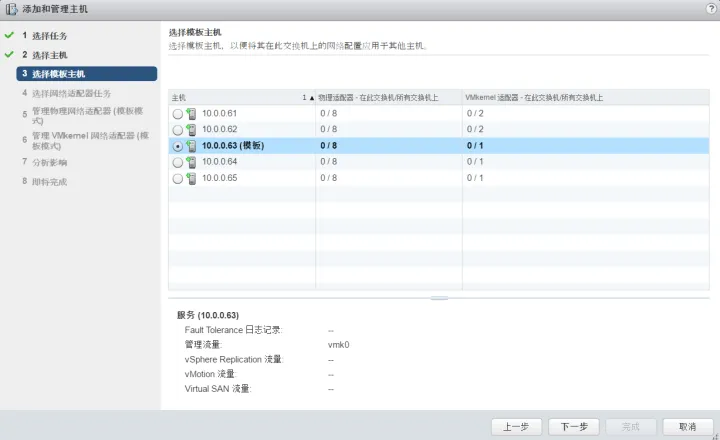Click host icon for 10.0.0.65
Viewport: 720px width, 440px height.
point(191,178)
